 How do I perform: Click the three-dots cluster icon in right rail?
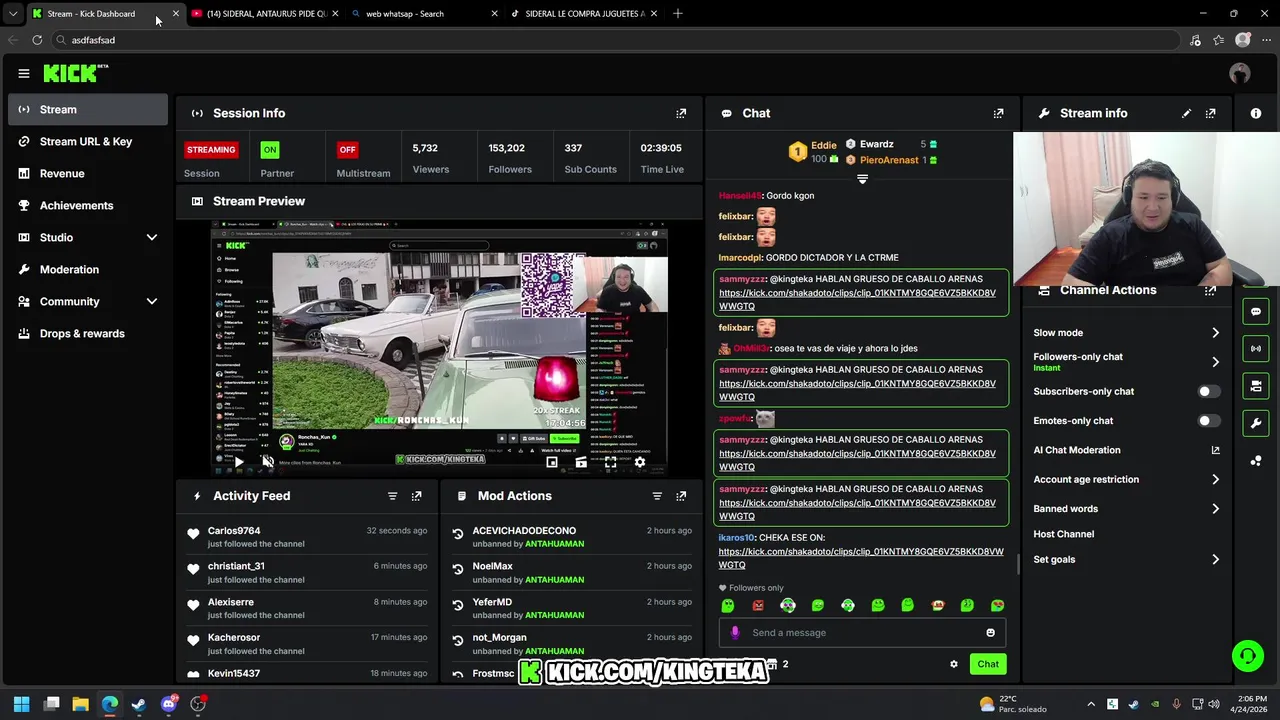click(x=1256, y=460)
